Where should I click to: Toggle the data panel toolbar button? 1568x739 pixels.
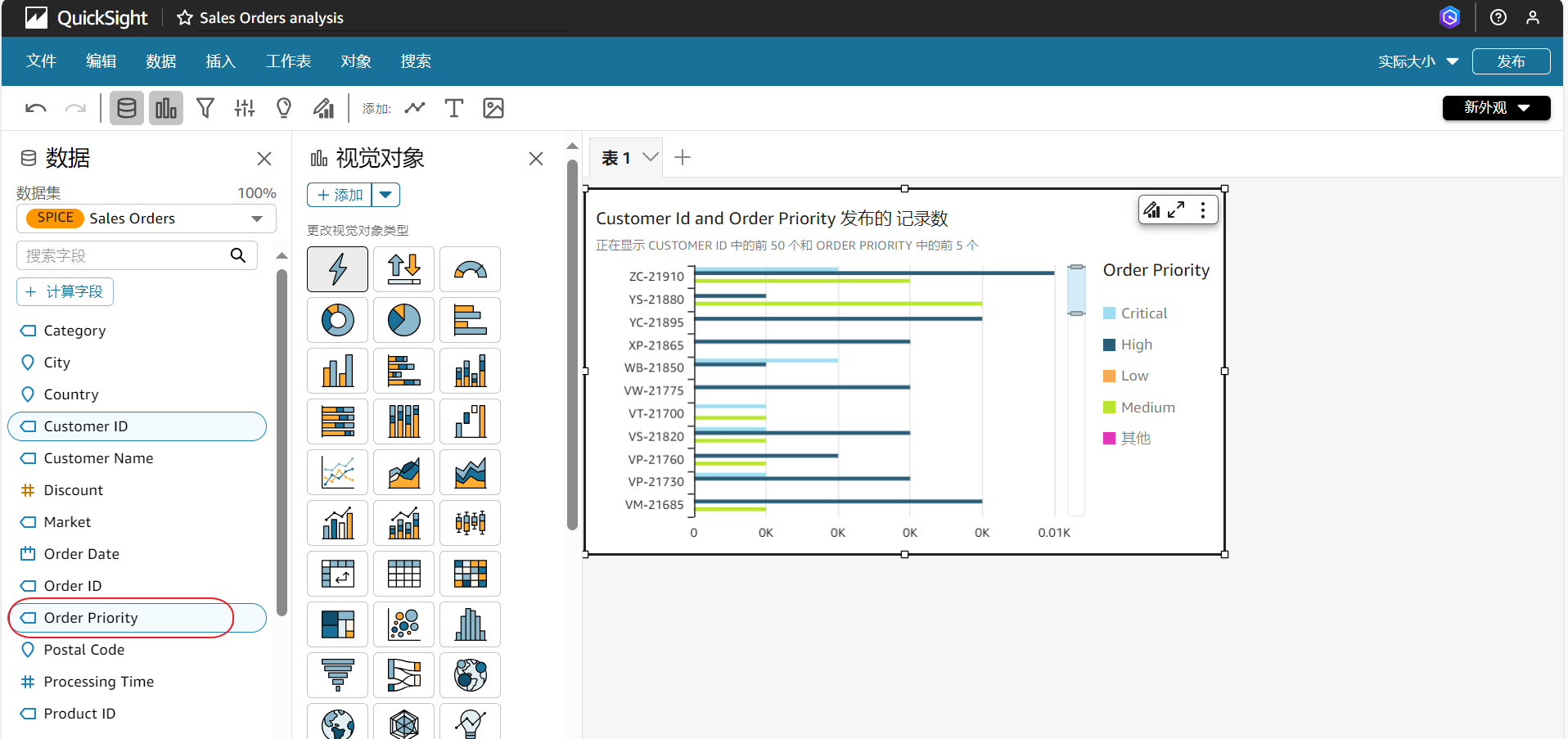pyautogui.click(x=127, y=108)
